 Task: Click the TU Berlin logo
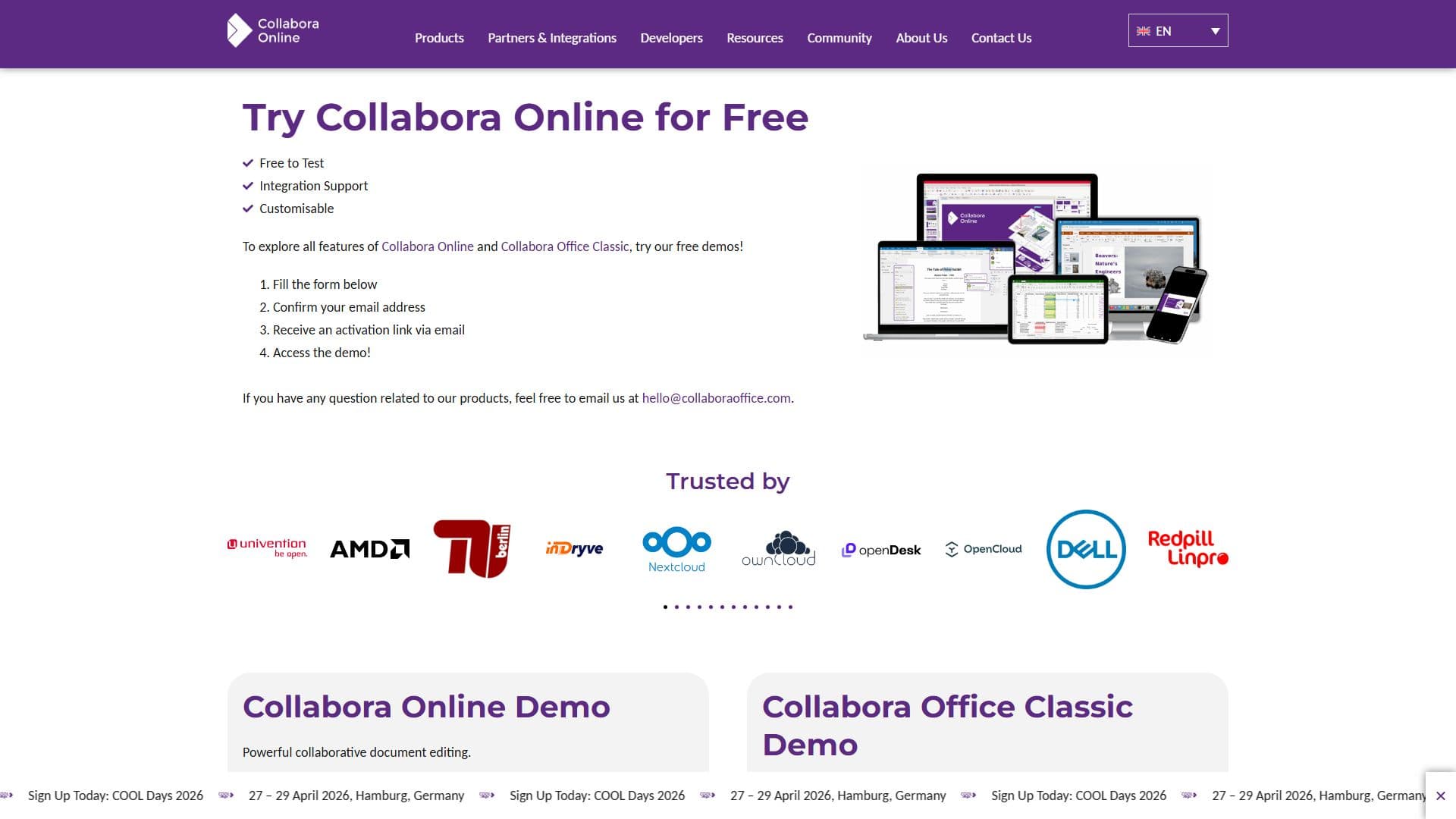[472, 549]
